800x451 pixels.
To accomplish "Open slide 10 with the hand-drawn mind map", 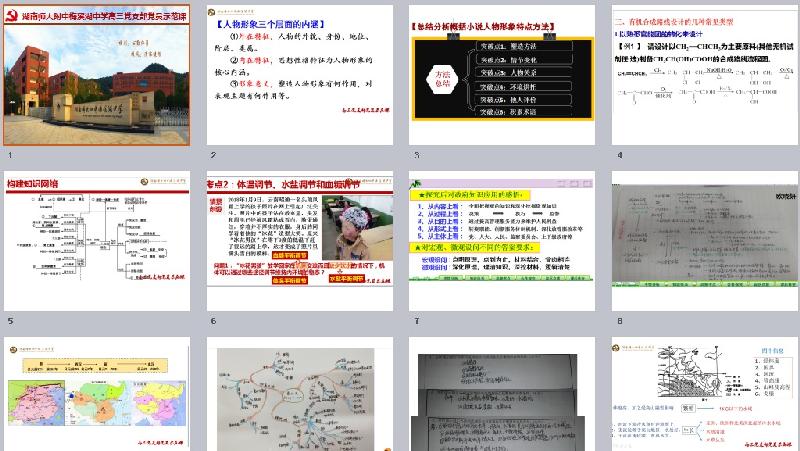I will click(x=300, y=396).
